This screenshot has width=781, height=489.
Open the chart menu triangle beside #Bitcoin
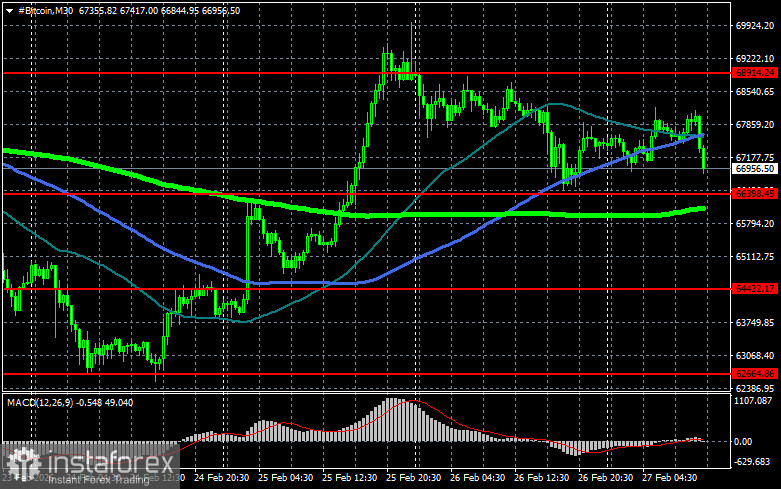tap(9, 10)
